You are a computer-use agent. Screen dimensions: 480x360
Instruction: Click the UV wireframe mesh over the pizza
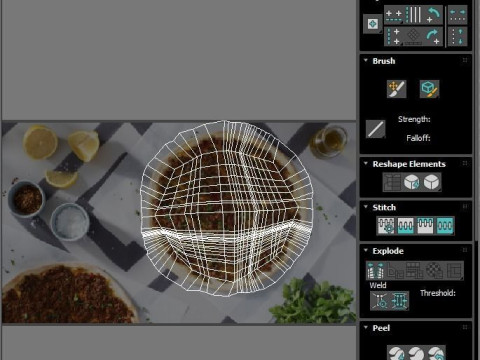[227, 208]
